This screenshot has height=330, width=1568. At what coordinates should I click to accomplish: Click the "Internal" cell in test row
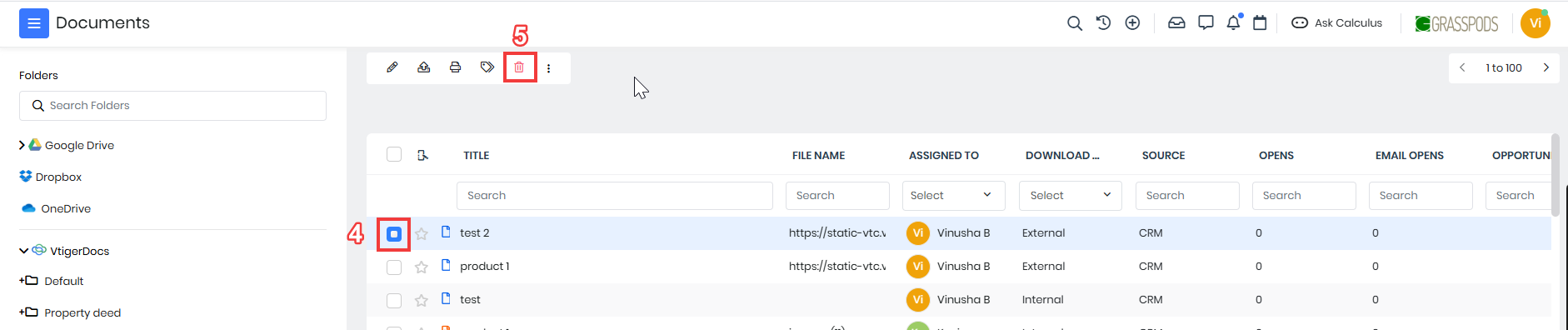1043,300
